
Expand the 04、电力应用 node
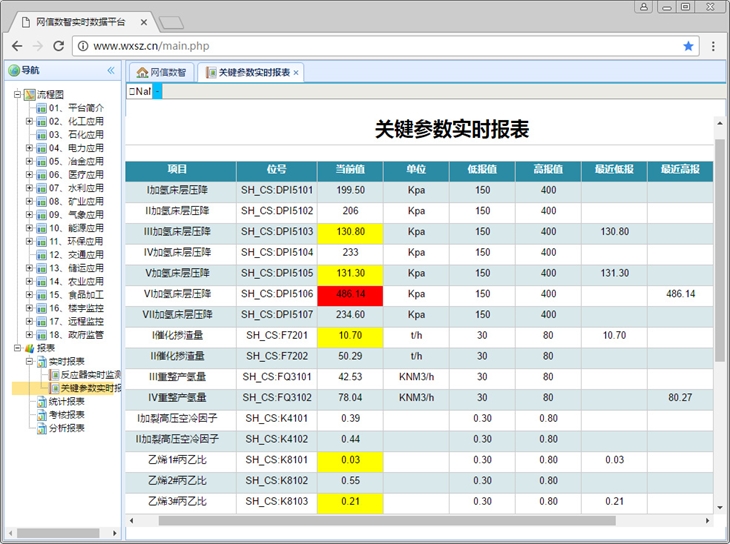point(29,148)
